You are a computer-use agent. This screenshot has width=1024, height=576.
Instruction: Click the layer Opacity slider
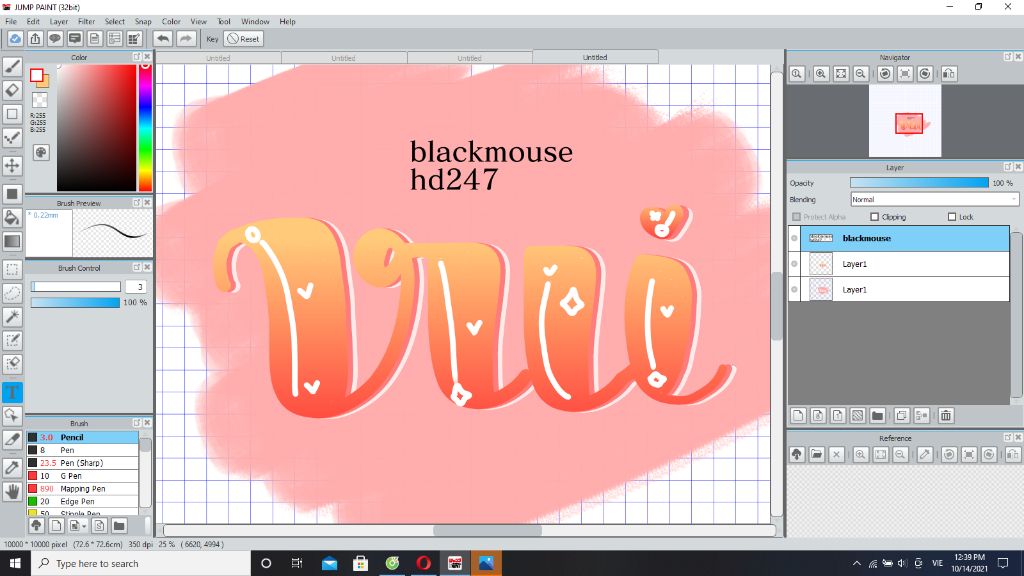pos(920,183)
